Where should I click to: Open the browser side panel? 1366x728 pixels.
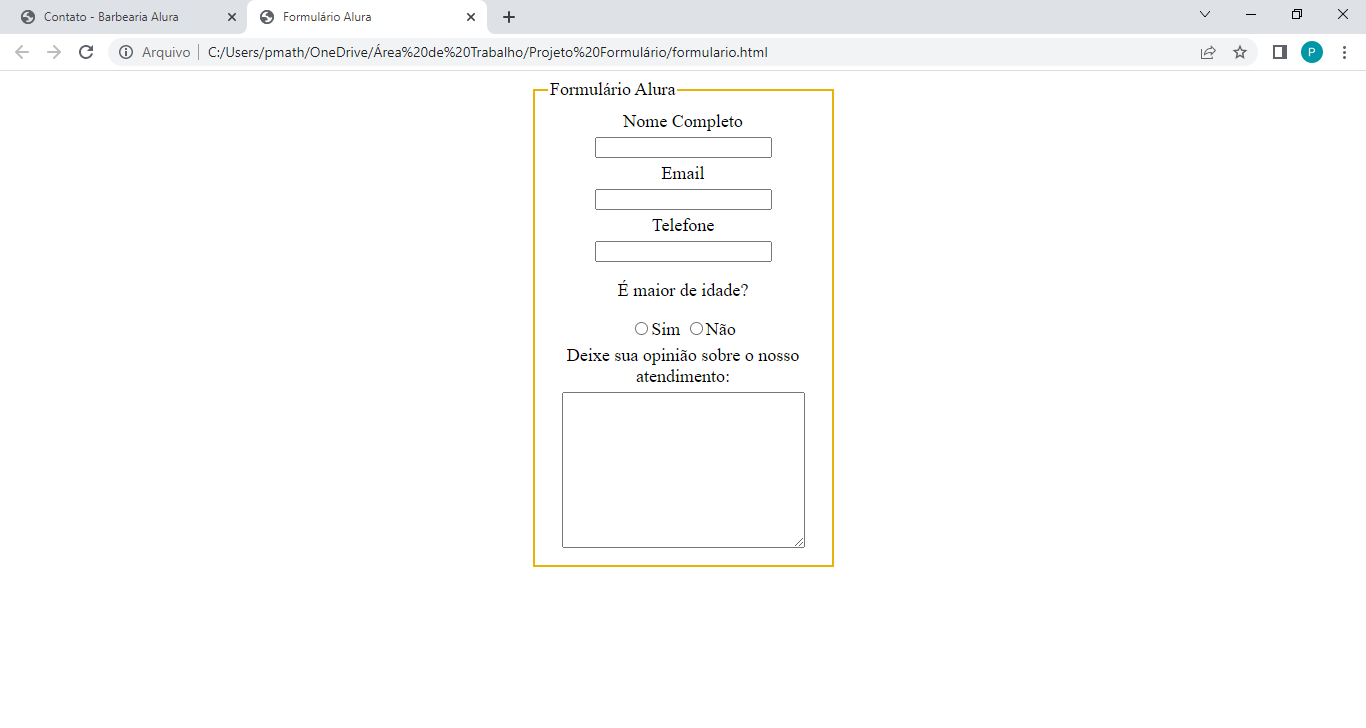tap(1279, 52)
